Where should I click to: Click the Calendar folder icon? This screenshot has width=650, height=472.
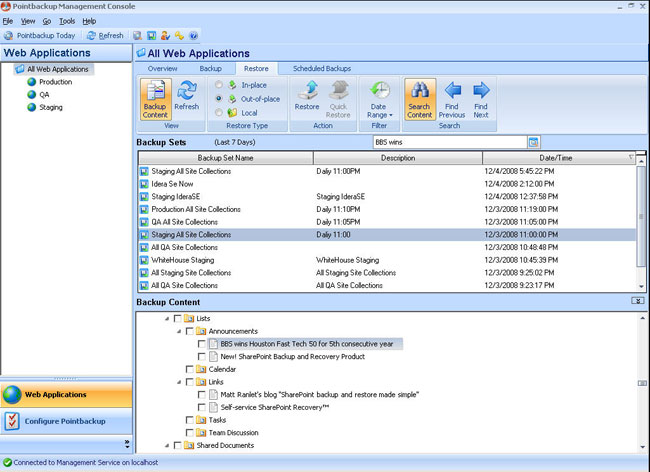[201, 369]
